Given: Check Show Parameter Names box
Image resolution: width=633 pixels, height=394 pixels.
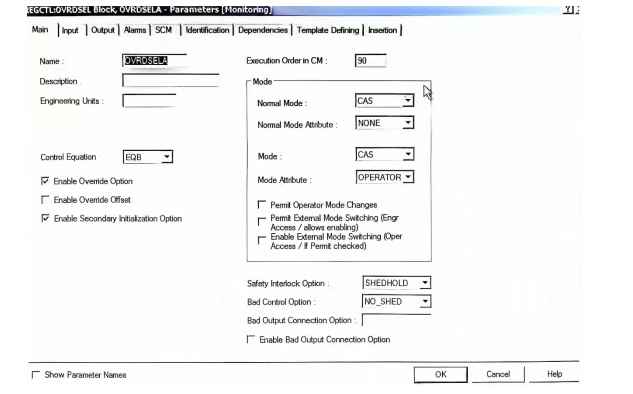Looking at the screenshot, I should [36, 375].
